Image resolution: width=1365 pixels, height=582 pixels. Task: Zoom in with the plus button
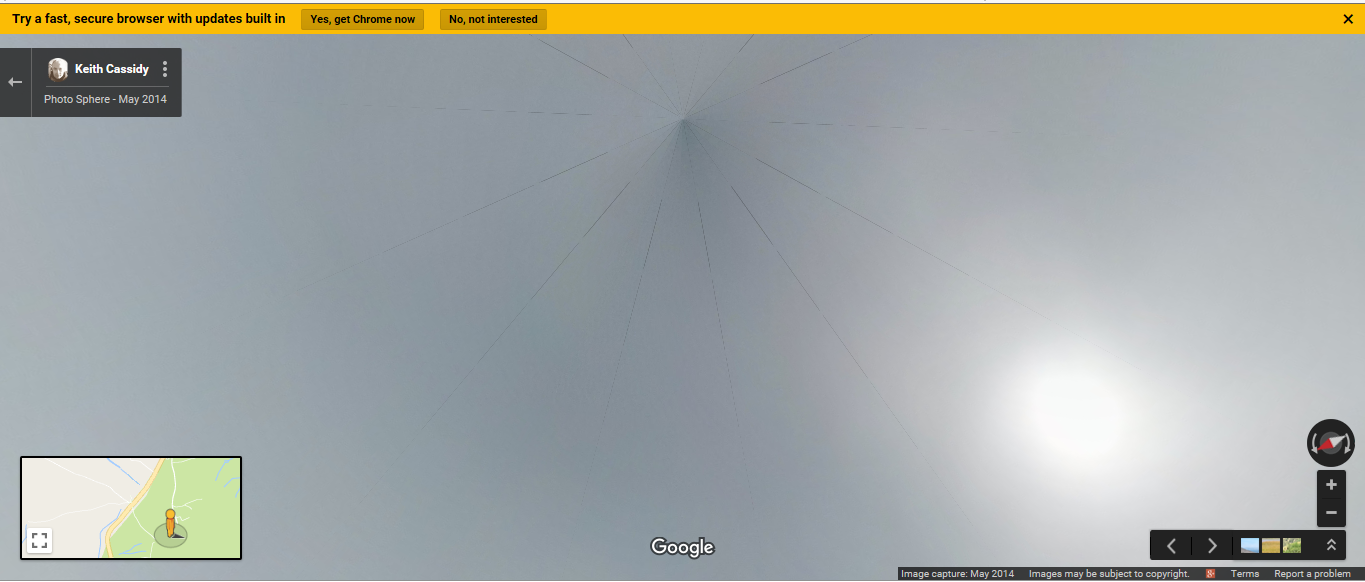[x=1331, y=485]
